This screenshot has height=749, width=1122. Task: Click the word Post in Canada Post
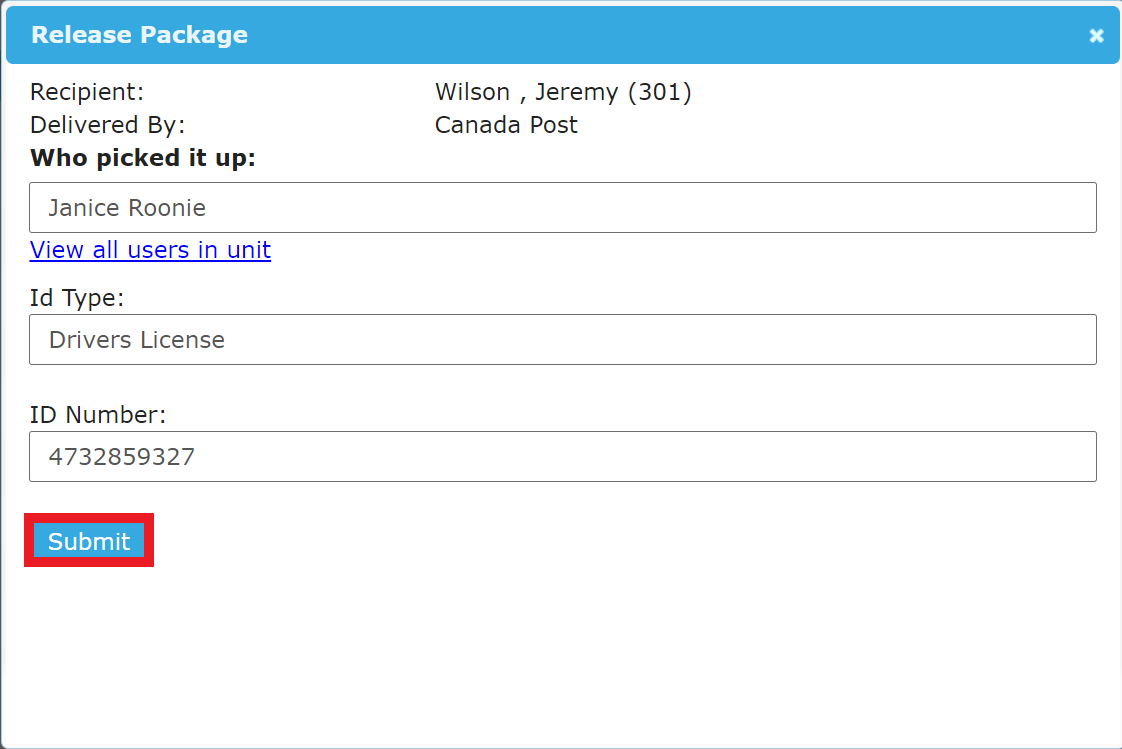[553, 124]
